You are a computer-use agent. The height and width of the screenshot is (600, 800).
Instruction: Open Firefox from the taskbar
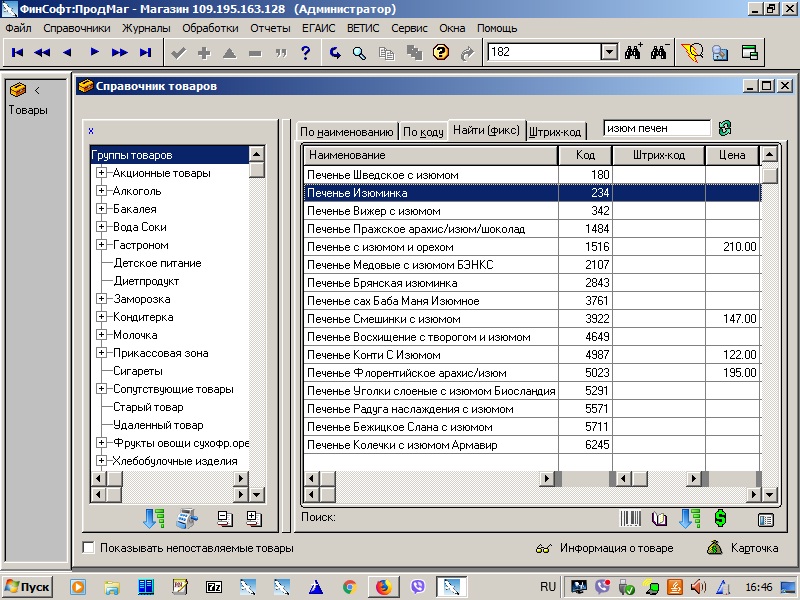pos(383,586)
